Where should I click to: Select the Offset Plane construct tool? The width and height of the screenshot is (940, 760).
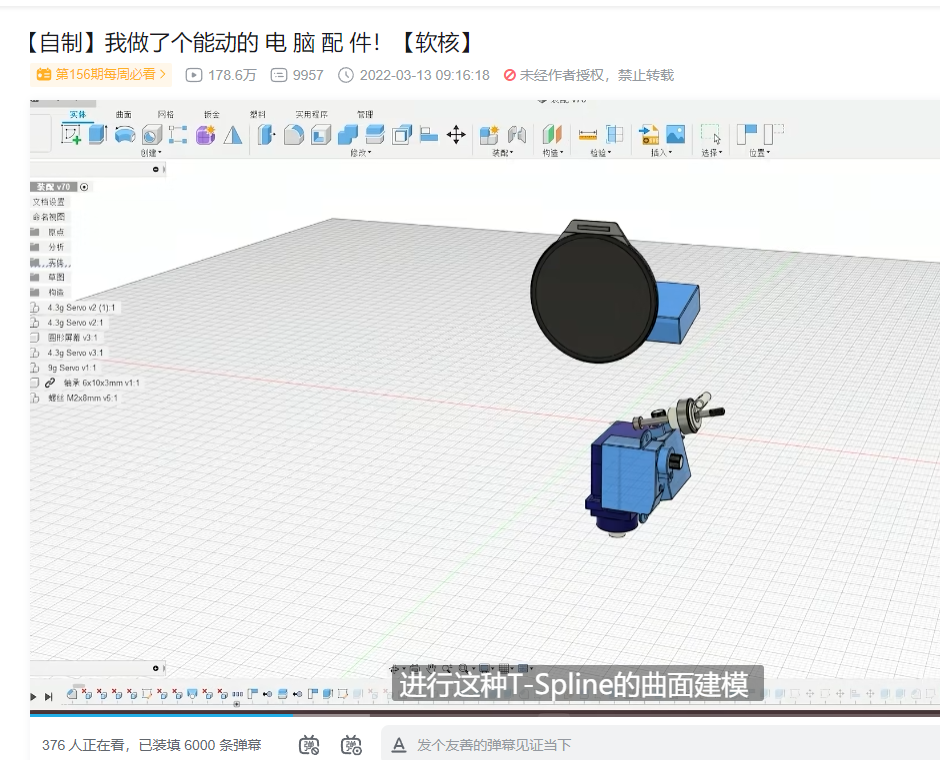click(552, 135)
